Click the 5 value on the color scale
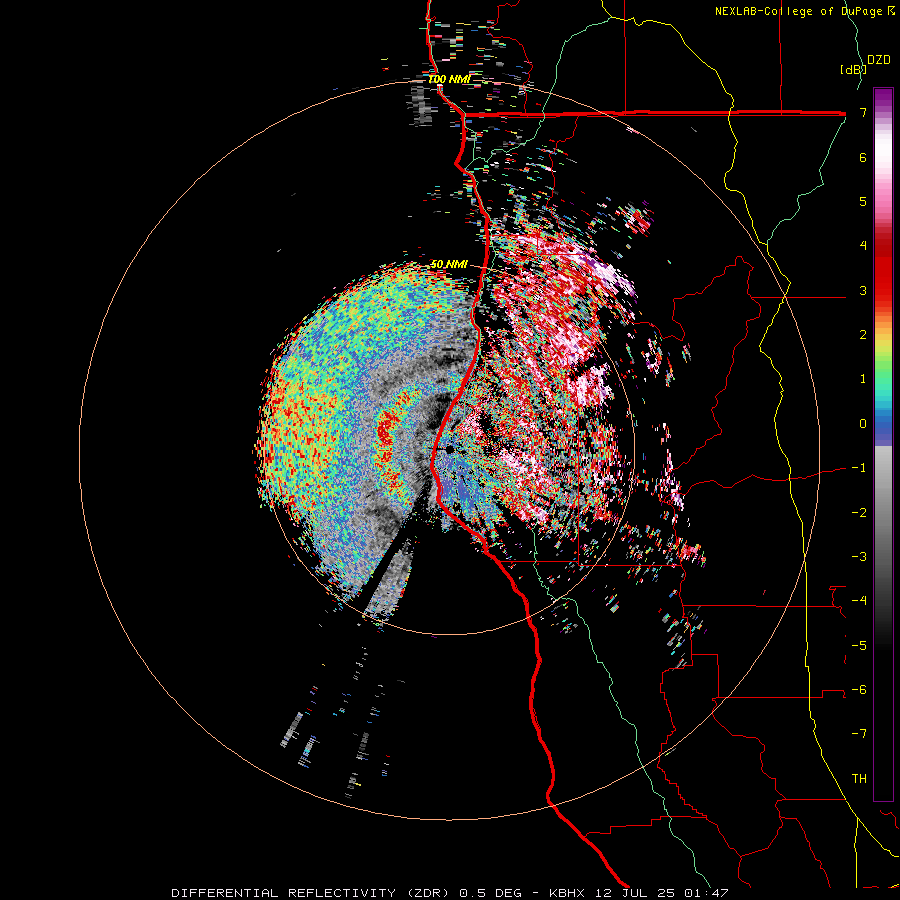 [863, 201]
